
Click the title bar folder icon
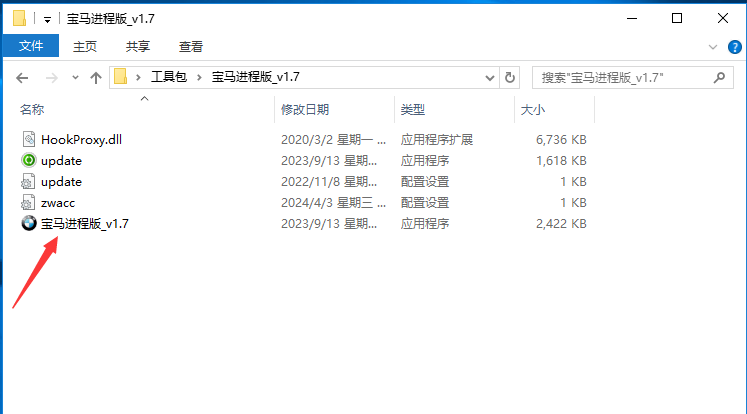[20, 19]
